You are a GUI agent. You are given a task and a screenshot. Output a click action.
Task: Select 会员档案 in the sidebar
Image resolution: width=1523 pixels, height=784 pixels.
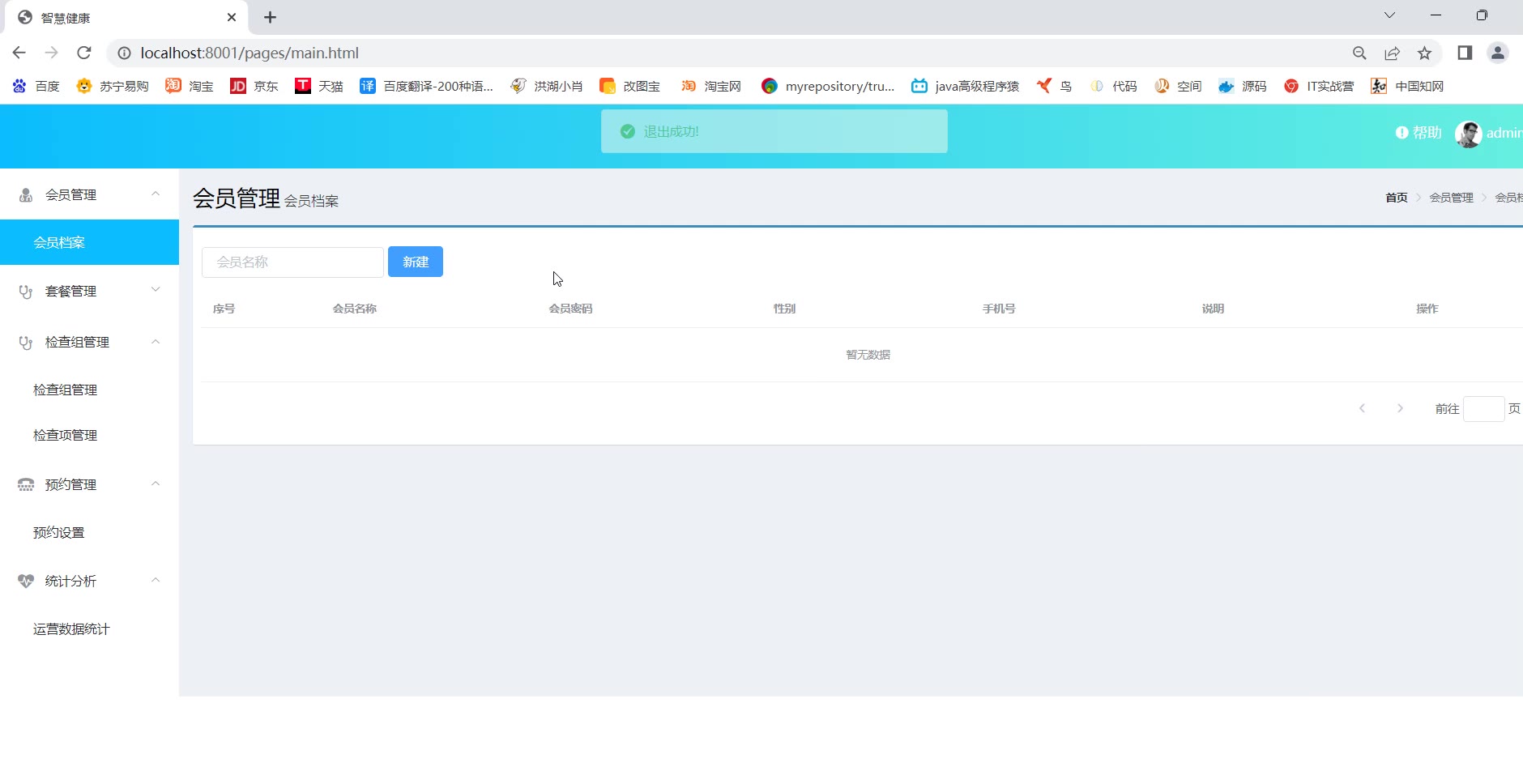[89, 242]
